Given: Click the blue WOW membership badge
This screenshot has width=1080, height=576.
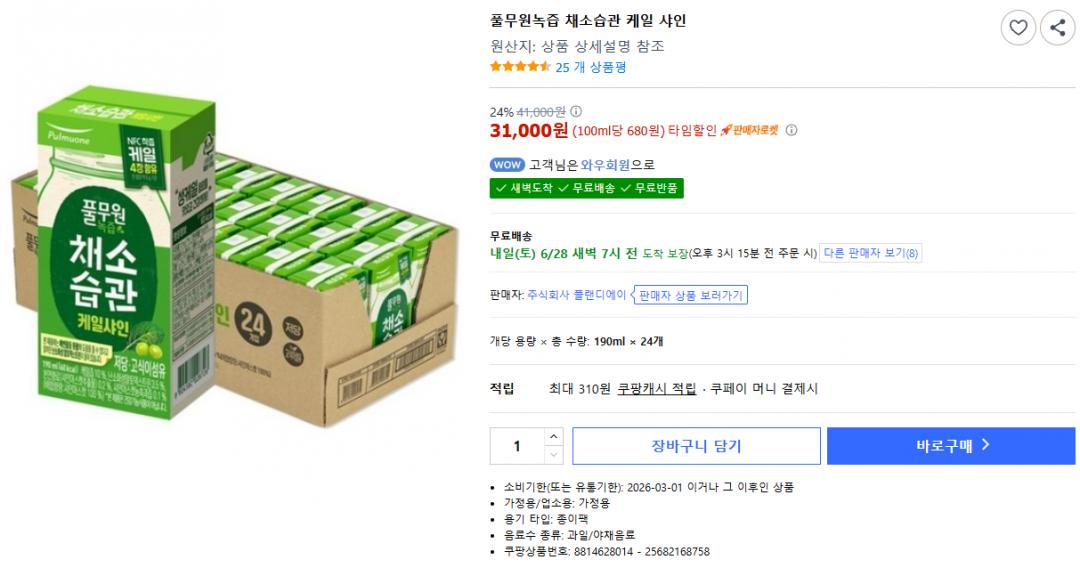Looking at the screenshot, I should 507,165.
